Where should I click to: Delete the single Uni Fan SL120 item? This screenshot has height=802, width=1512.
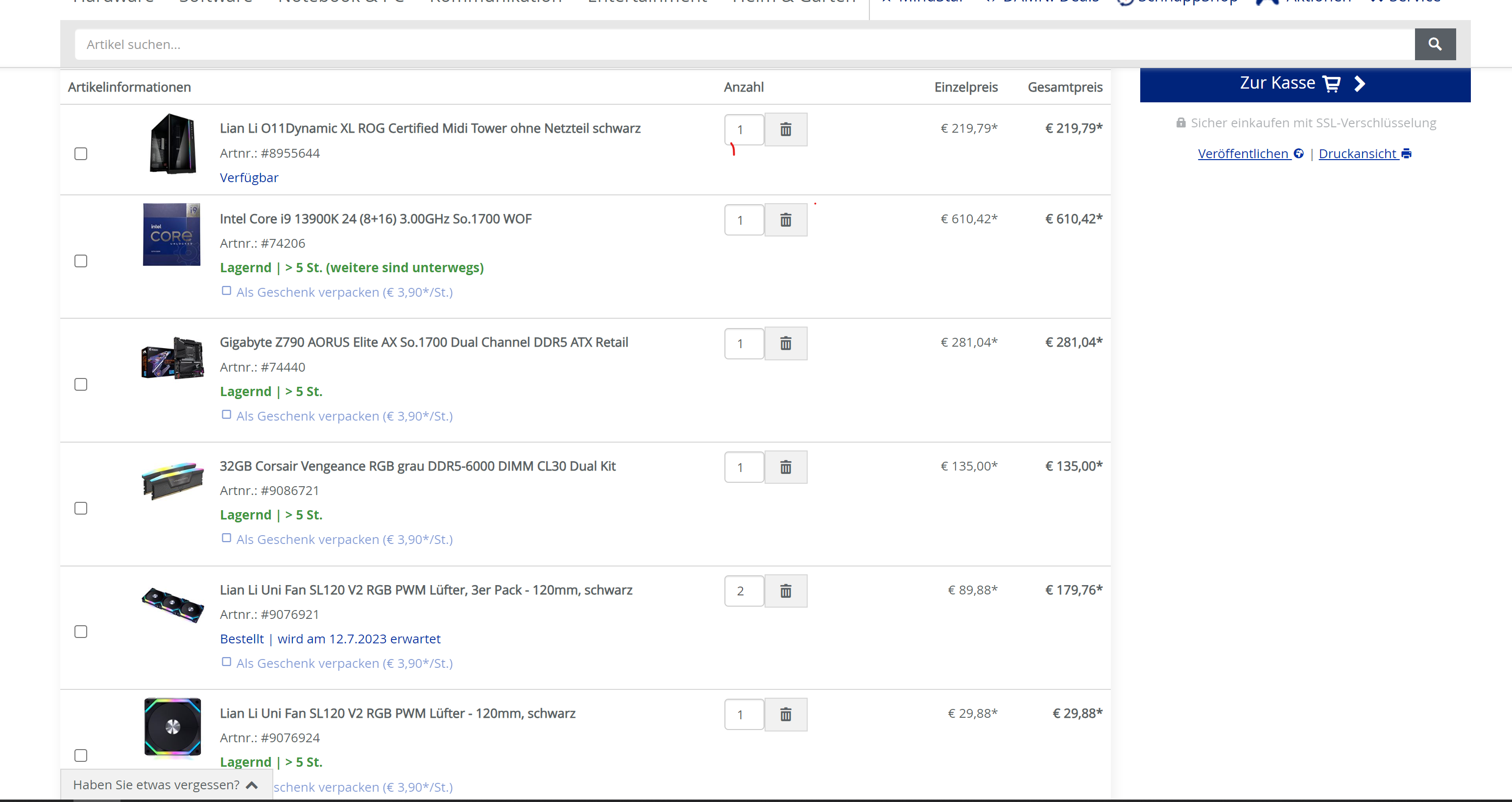785,714
